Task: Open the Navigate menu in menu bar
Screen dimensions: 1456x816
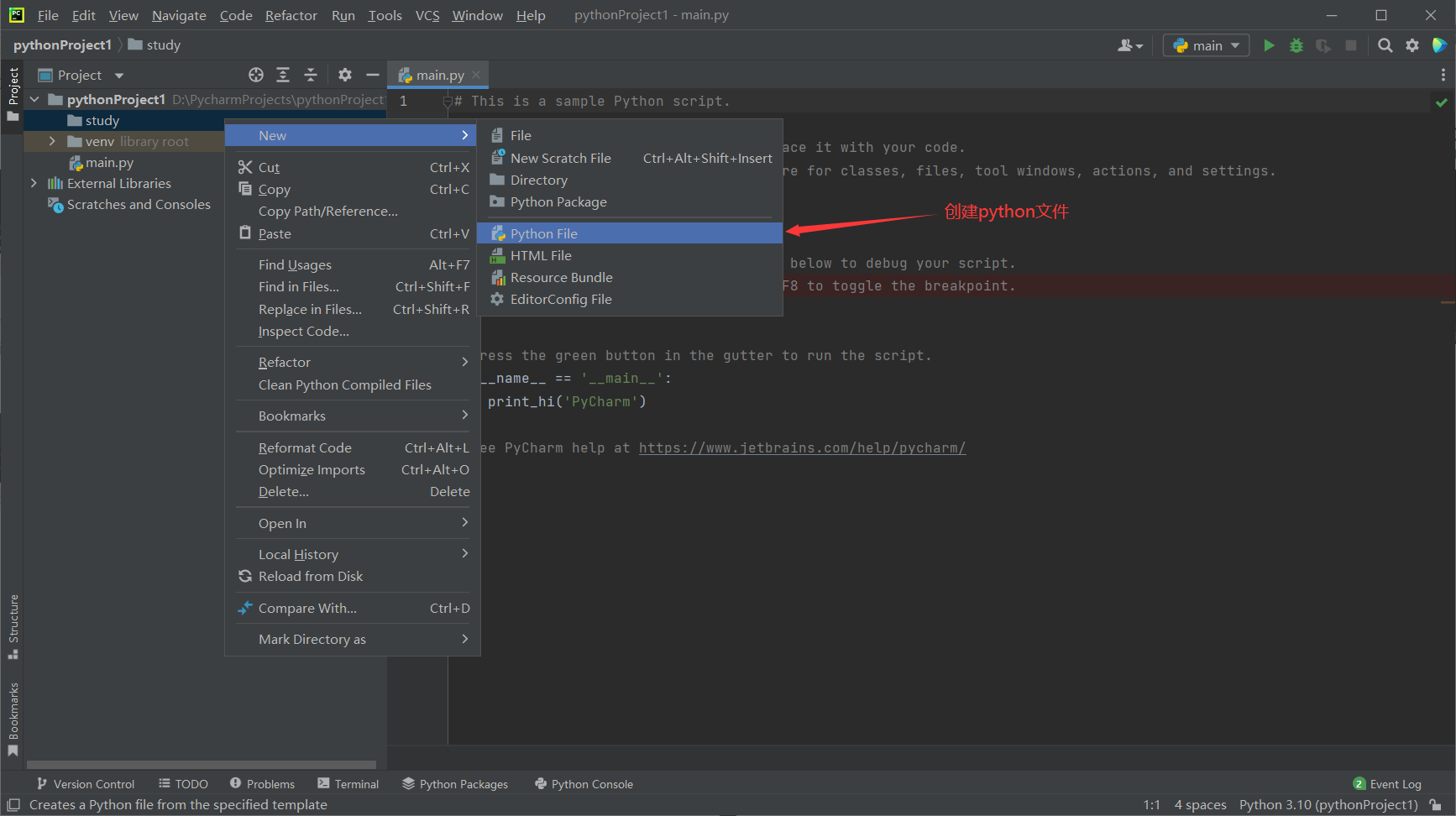Action: tap(179, 15)
